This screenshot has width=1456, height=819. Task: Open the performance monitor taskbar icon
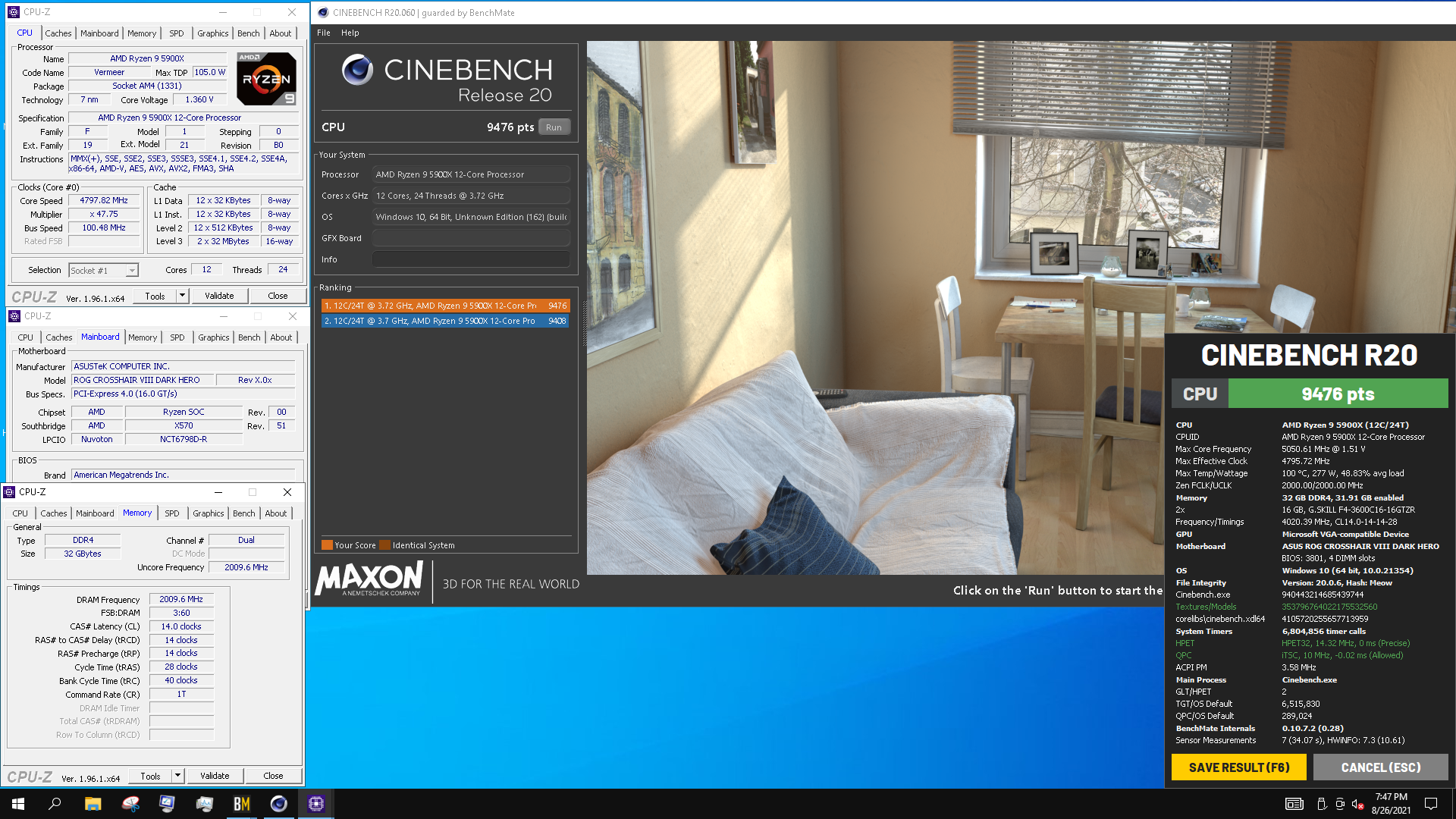click(x=204, y=804)
